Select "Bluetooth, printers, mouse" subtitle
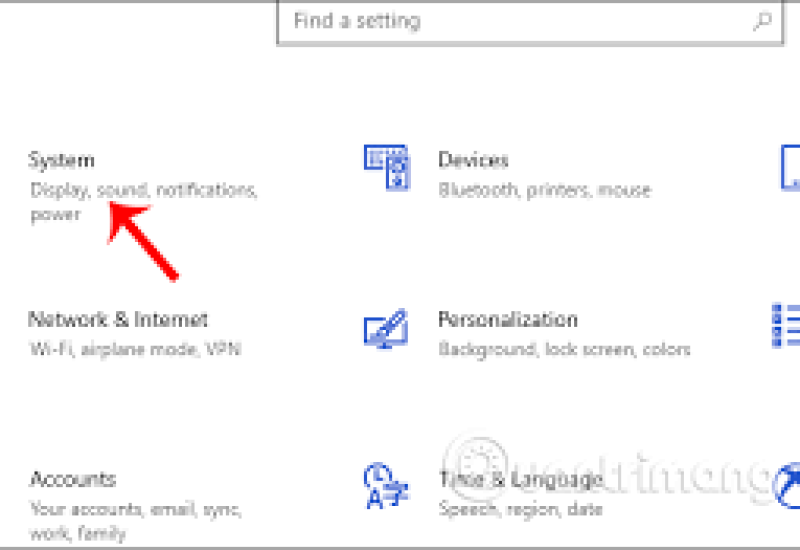 (x=544, y=190)
